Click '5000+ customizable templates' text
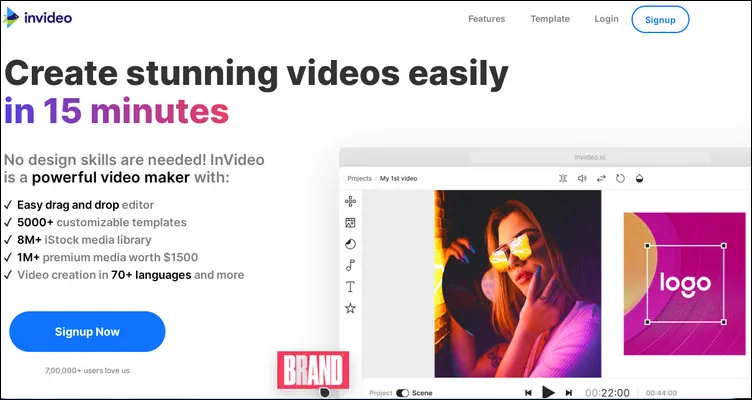This screenshot has height=400, width=752. (x=102, y=222)
